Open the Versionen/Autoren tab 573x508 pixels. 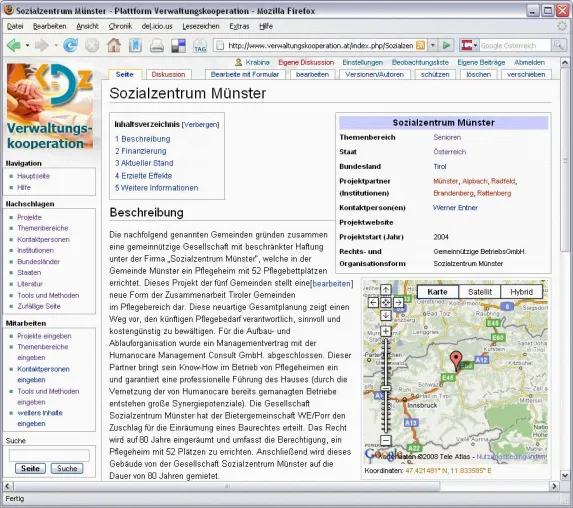tap(374, 75)
